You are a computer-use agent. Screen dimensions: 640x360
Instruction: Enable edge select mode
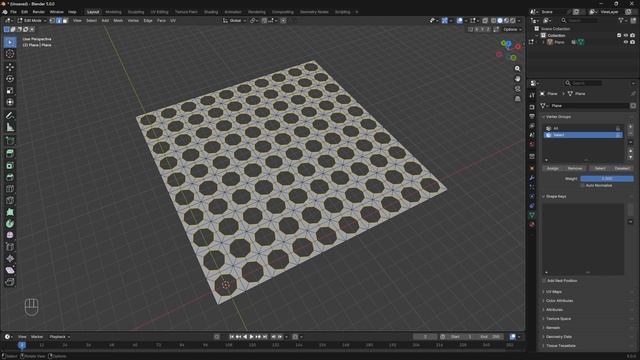click(59, 20)
